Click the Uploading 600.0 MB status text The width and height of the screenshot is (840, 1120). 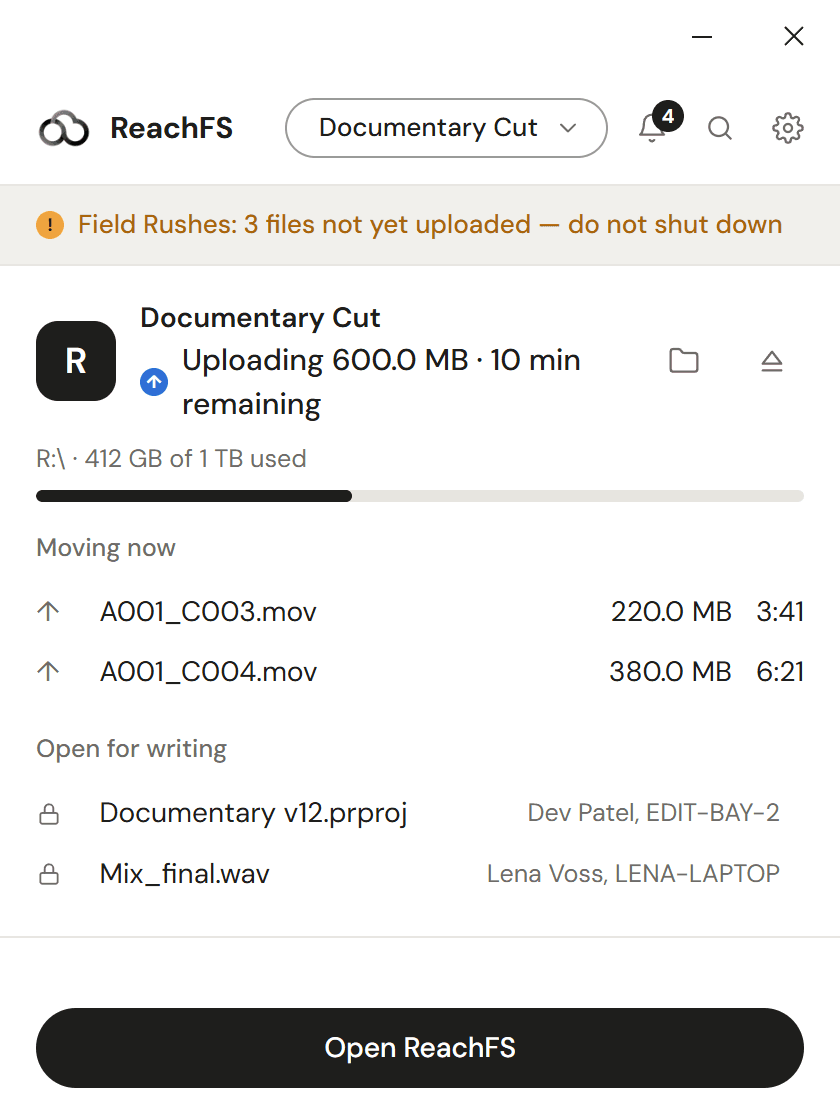click(381, 382)
